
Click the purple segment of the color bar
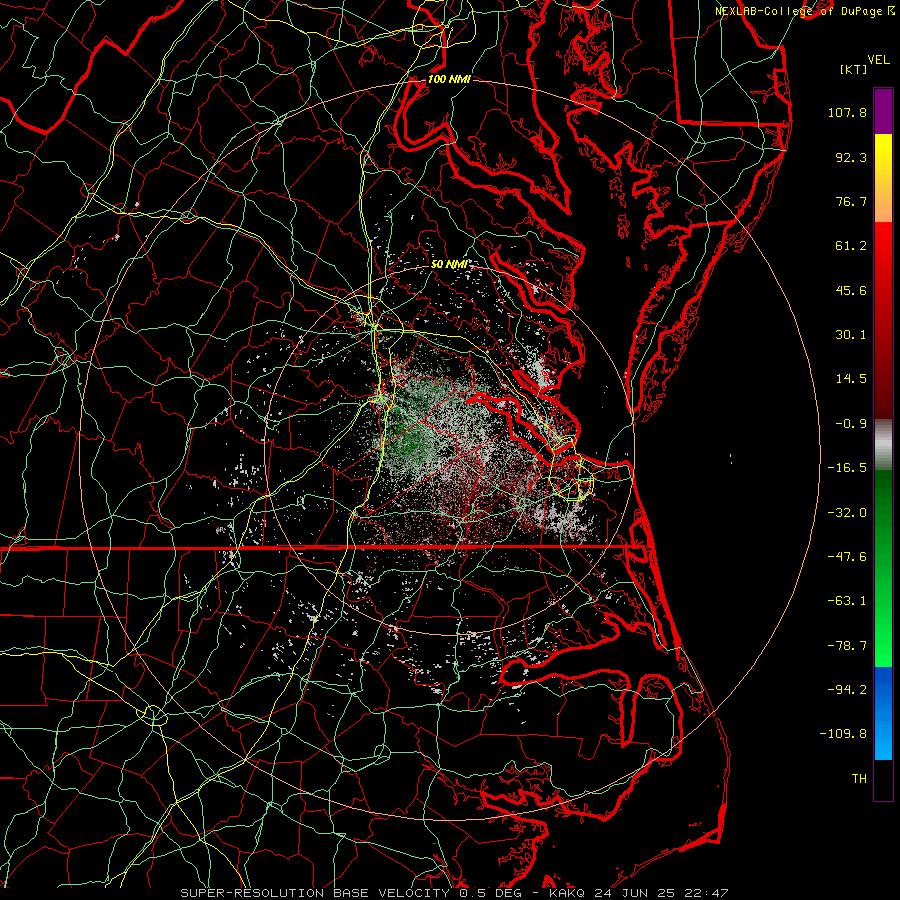pyautogui.click(x=883, y=111)
